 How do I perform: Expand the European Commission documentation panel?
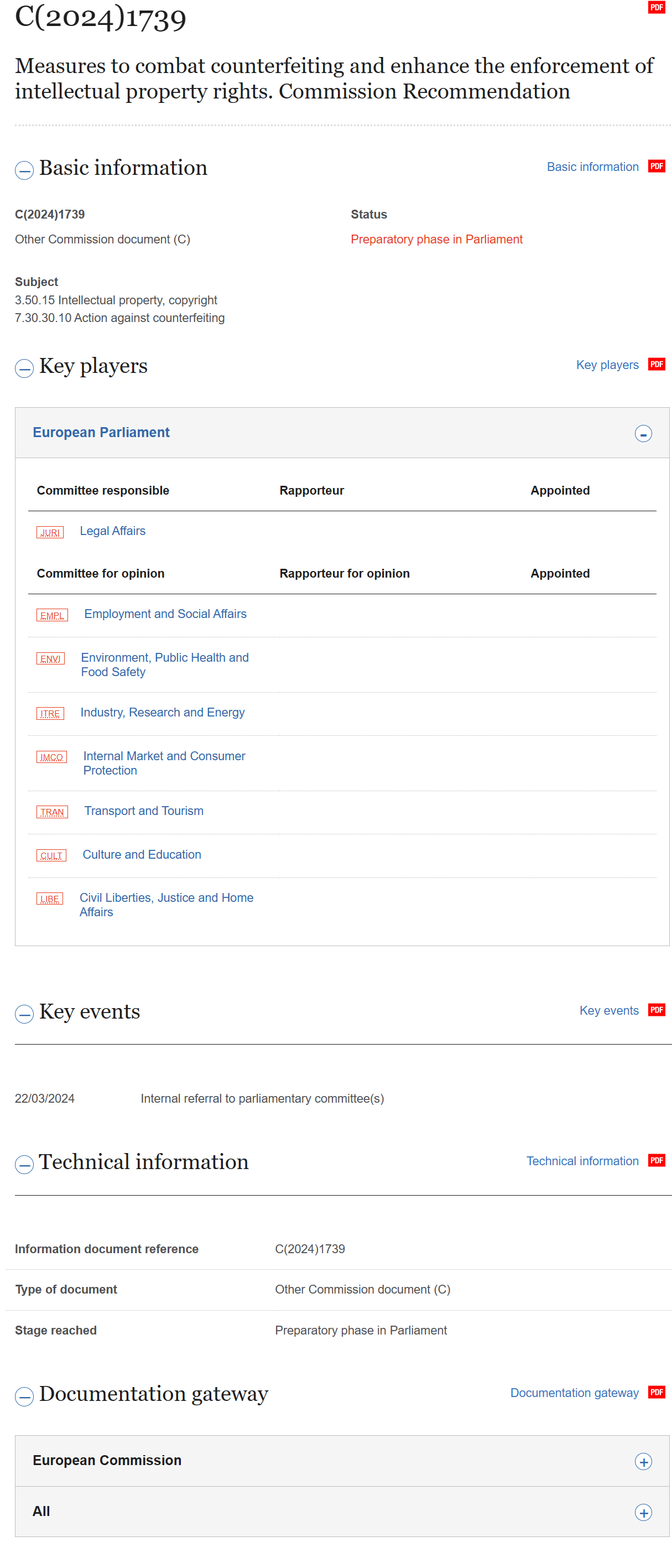tap(643, 1461)
